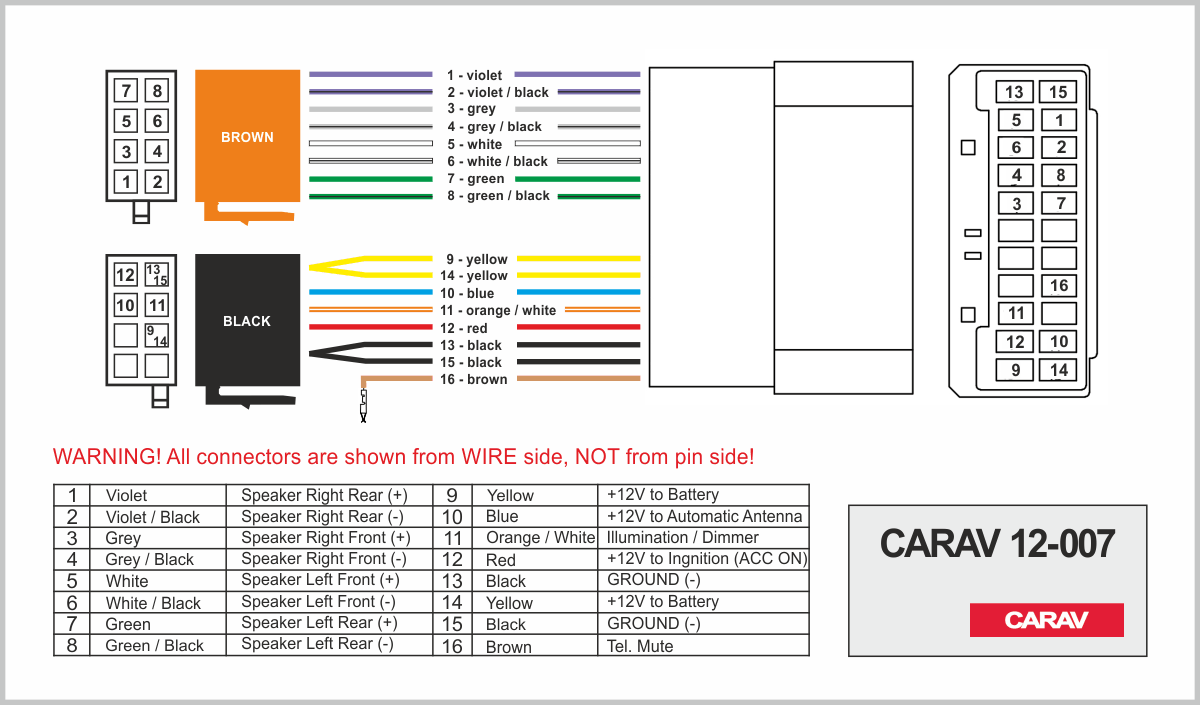Select pin 2 in top-left connector diagram

click(x=157, y=182)
